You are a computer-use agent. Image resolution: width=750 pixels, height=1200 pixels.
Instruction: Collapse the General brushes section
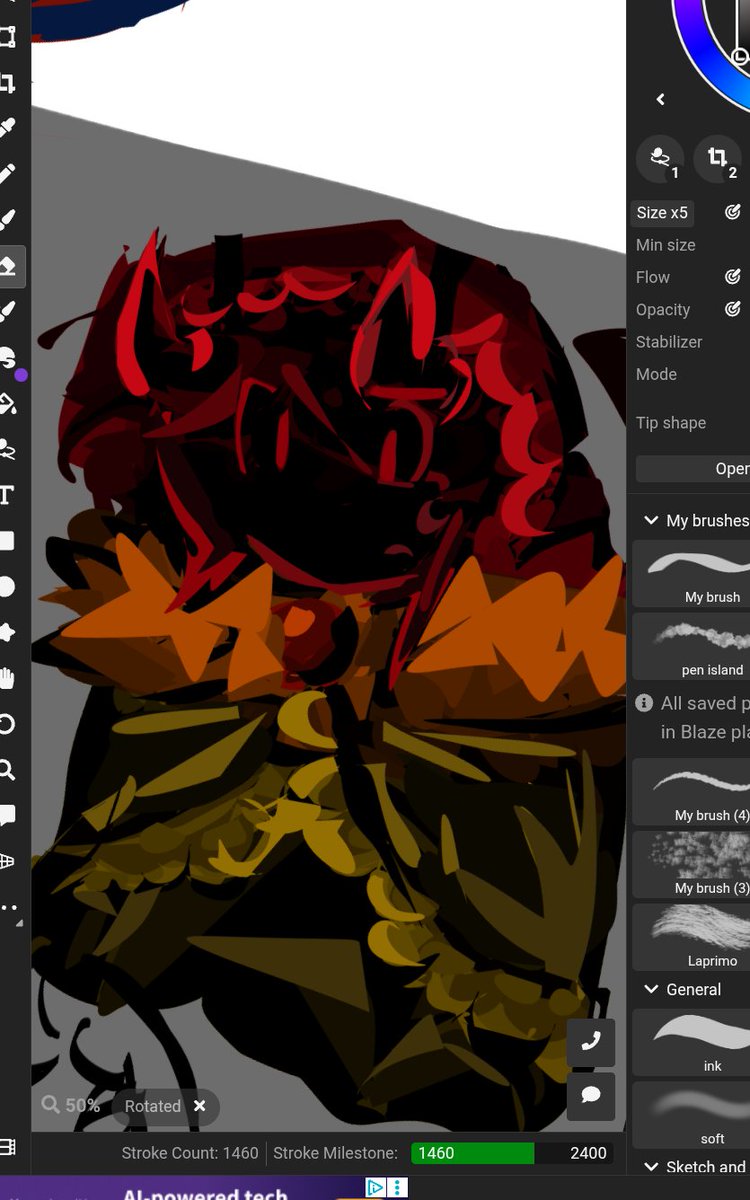tap(651, 989)
